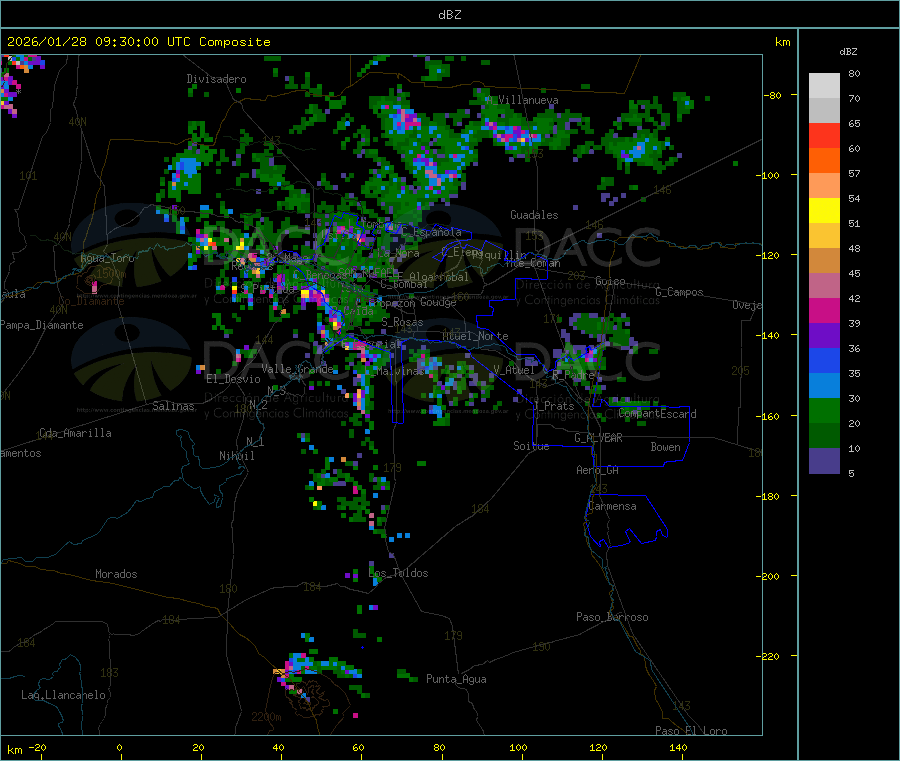The width and height of the screenshot is (900, 761).
Task: Click the timestamp 2026/01/28 09:30:00 UTC Composite
Action: click(x=139, y=42)
